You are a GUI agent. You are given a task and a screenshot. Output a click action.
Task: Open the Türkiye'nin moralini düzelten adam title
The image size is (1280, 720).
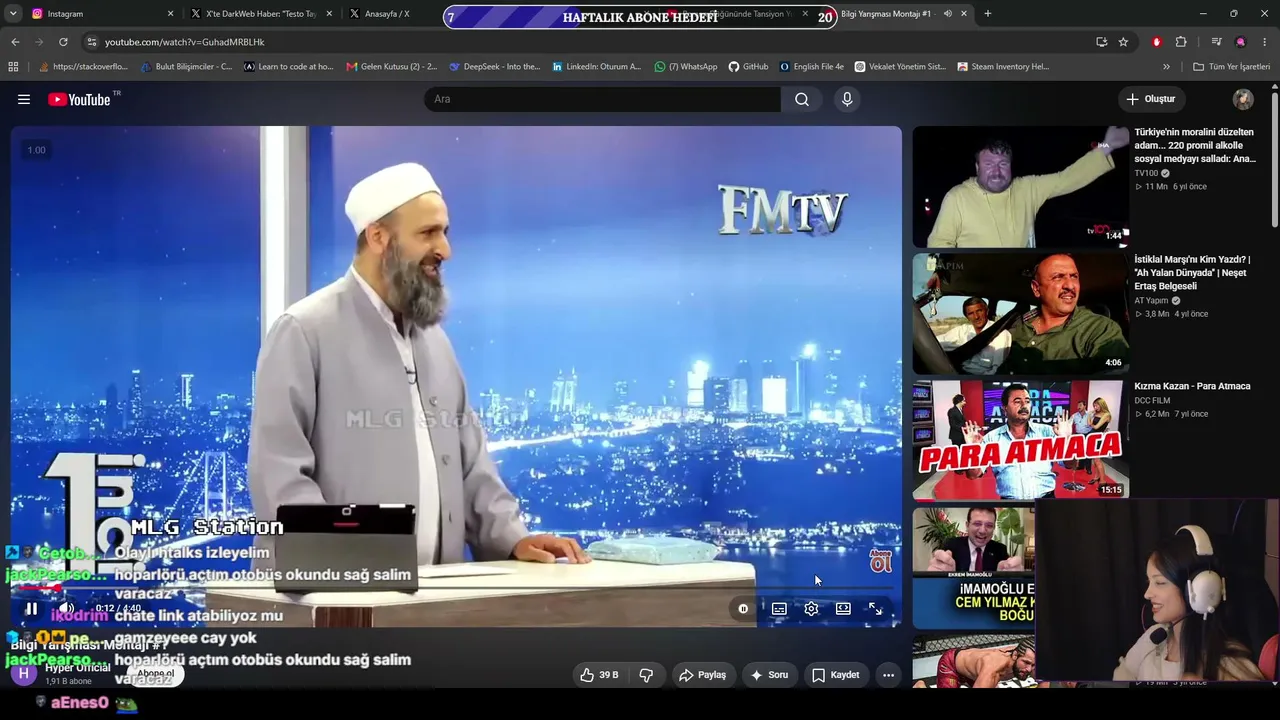click(1195, 145)
